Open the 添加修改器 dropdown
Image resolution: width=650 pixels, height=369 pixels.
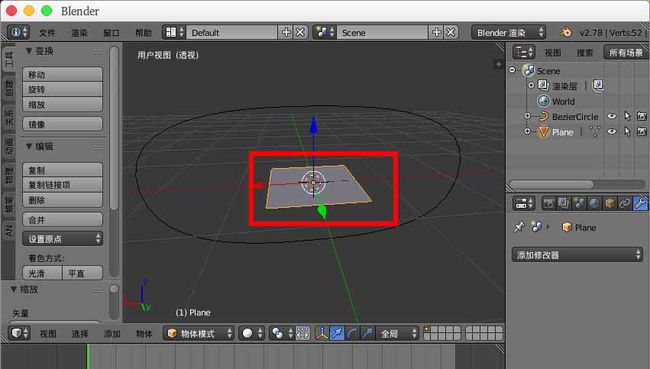577,255
